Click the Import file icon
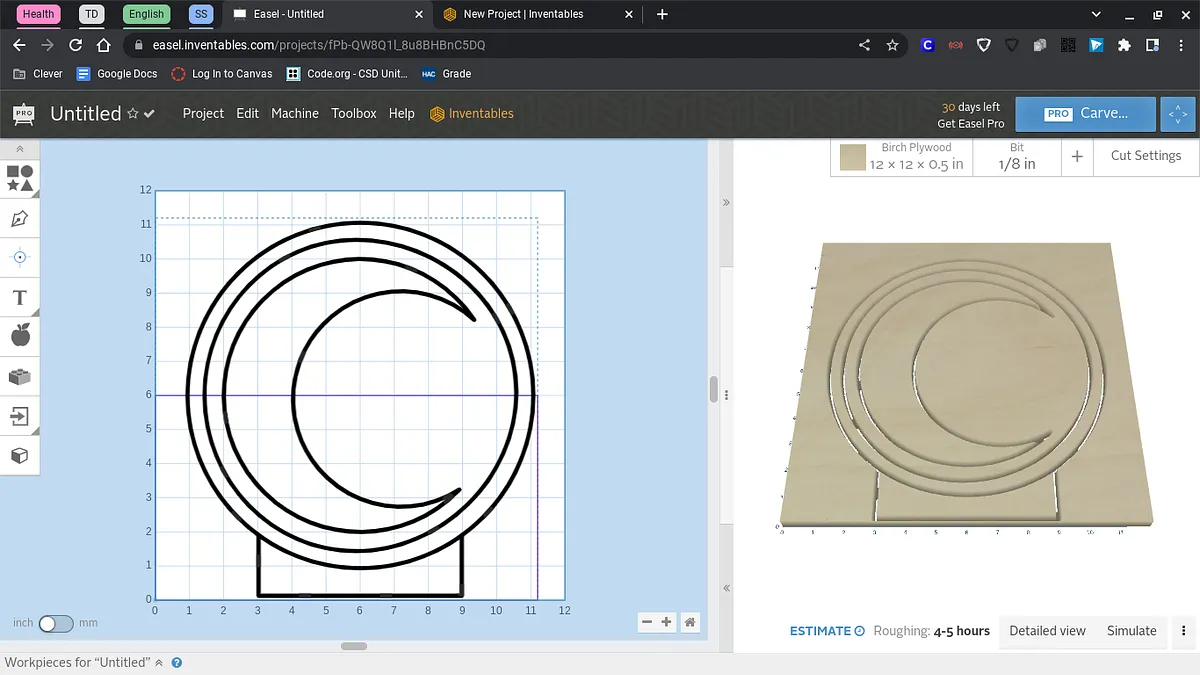 pyautogui.click(x=20, y=416)
